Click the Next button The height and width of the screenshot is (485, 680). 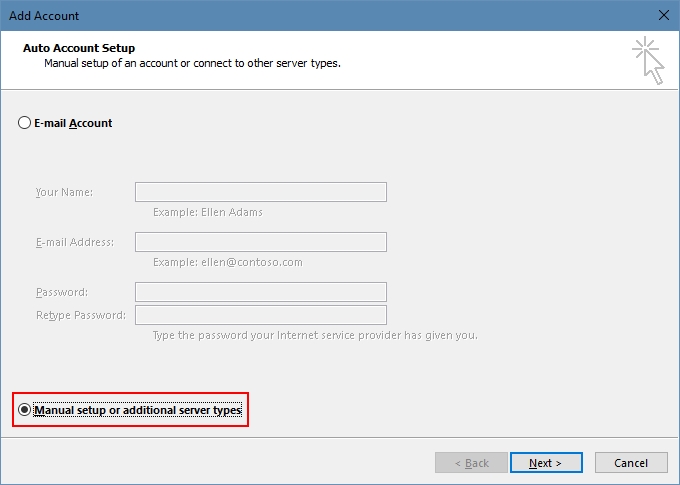pyautogui.click(x=545, y=463)
